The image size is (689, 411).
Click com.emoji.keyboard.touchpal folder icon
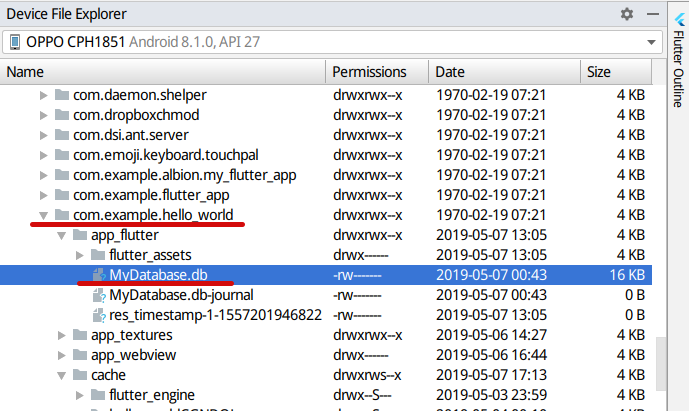click(62, 155)
